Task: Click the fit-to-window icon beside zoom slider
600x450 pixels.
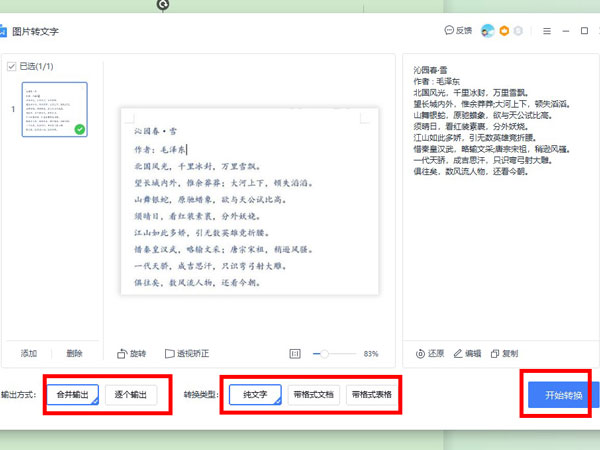Action: click(x=295, y=353)
